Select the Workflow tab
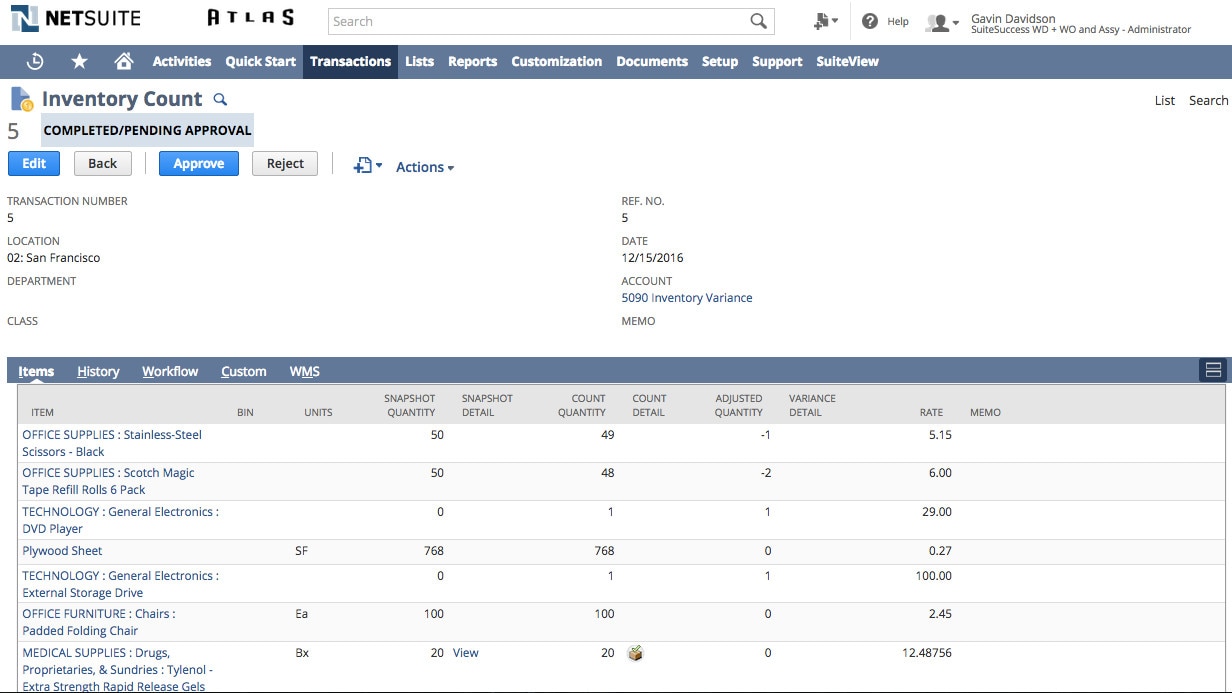 tap(170, 371)
